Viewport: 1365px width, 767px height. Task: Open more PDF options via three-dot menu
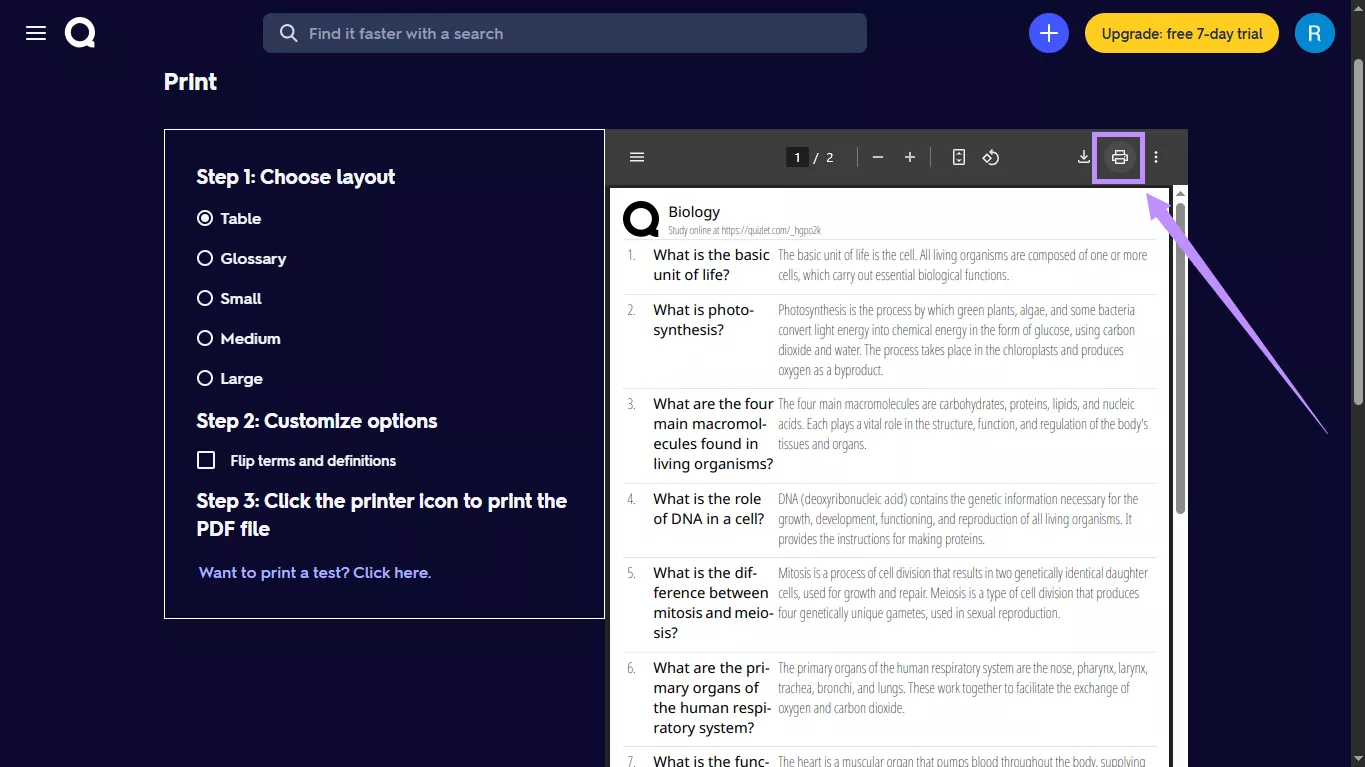coord(1155,157)
